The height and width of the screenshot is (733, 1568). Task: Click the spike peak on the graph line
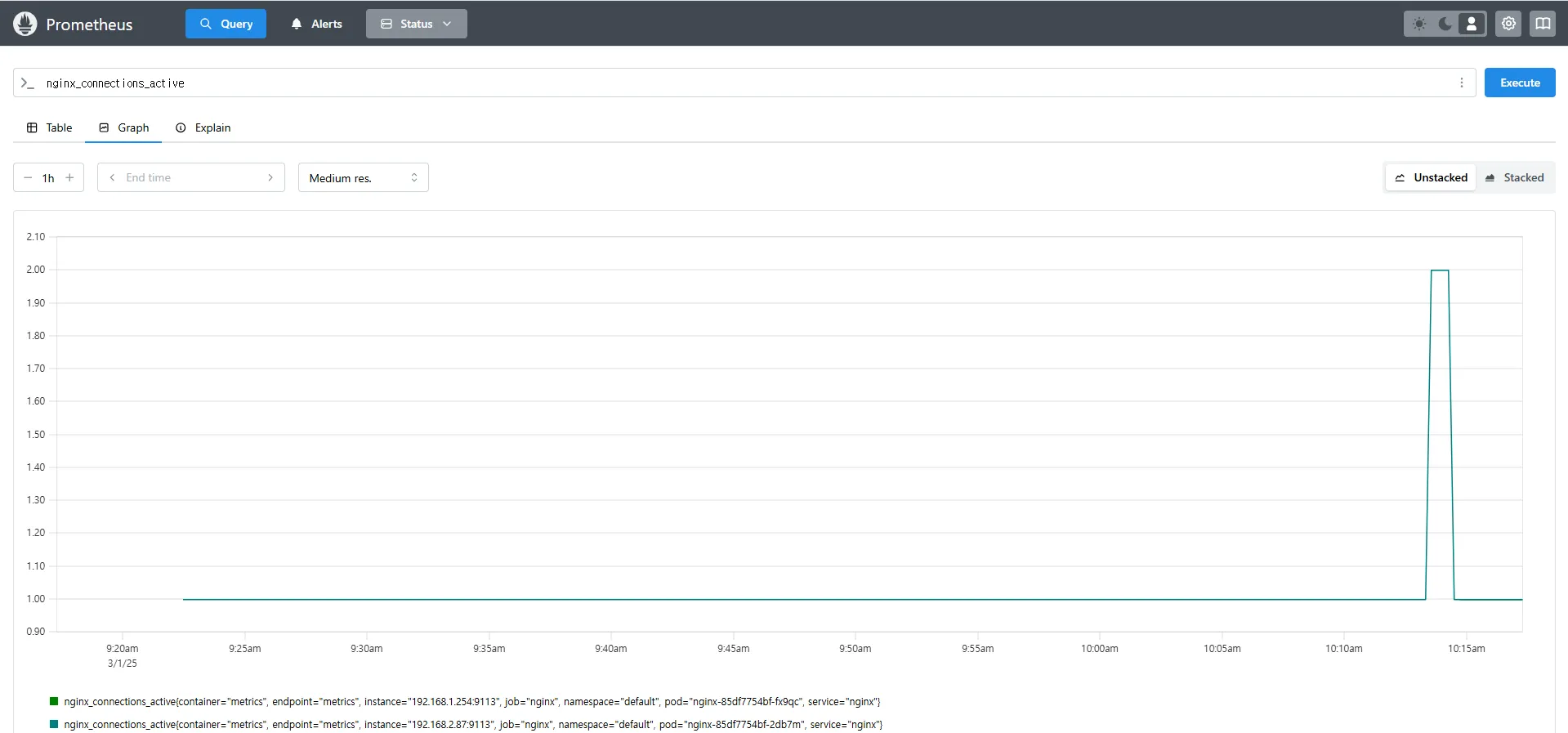1440,270
